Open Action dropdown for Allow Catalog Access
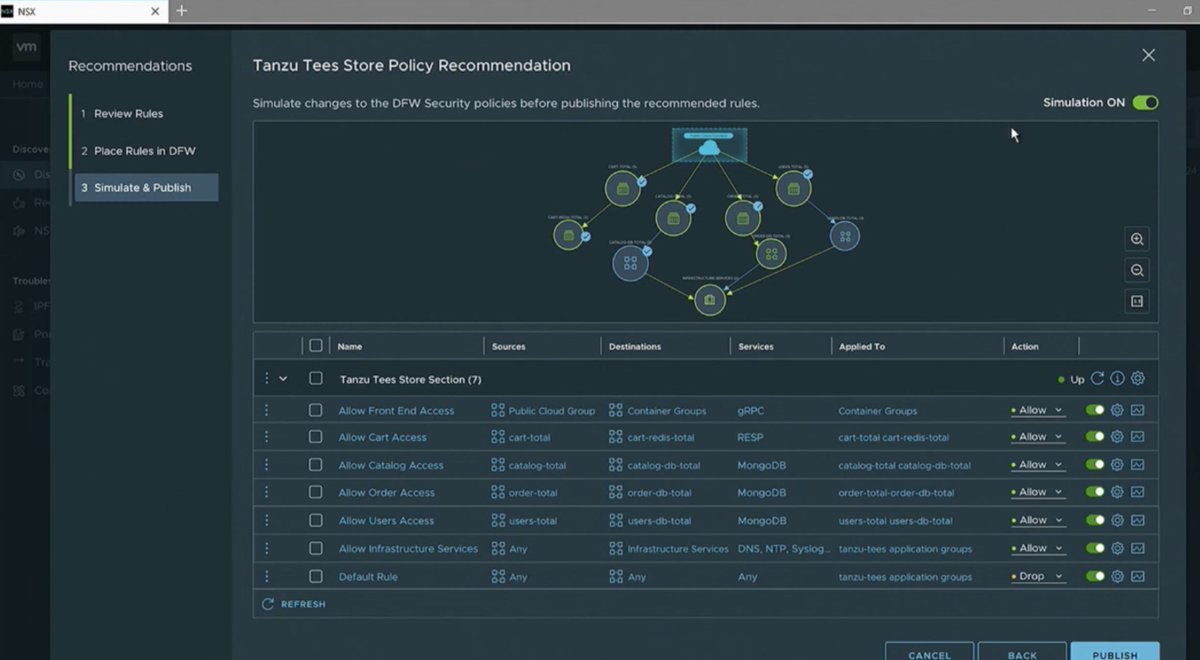This screenshot has width=1200, height=660. [1038, 465]
